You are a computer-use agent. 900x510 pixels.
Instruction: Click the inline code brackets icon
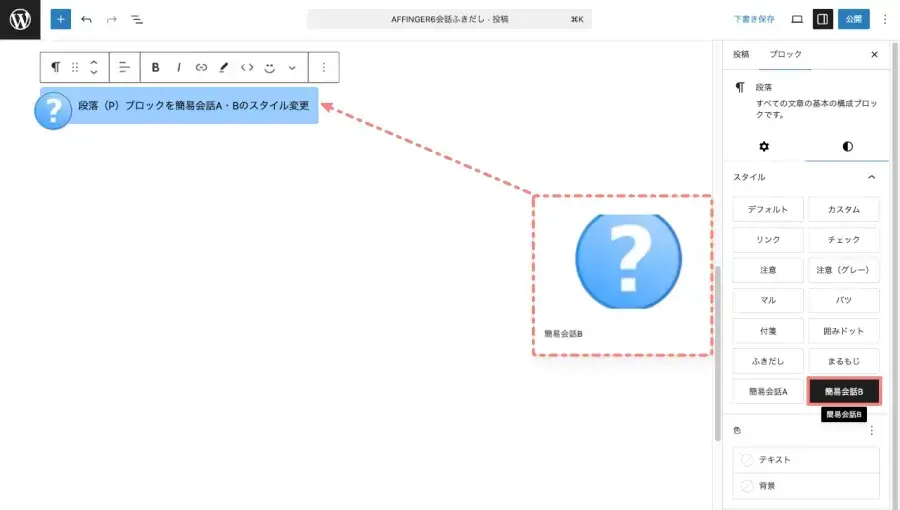(x=247, y=67)
